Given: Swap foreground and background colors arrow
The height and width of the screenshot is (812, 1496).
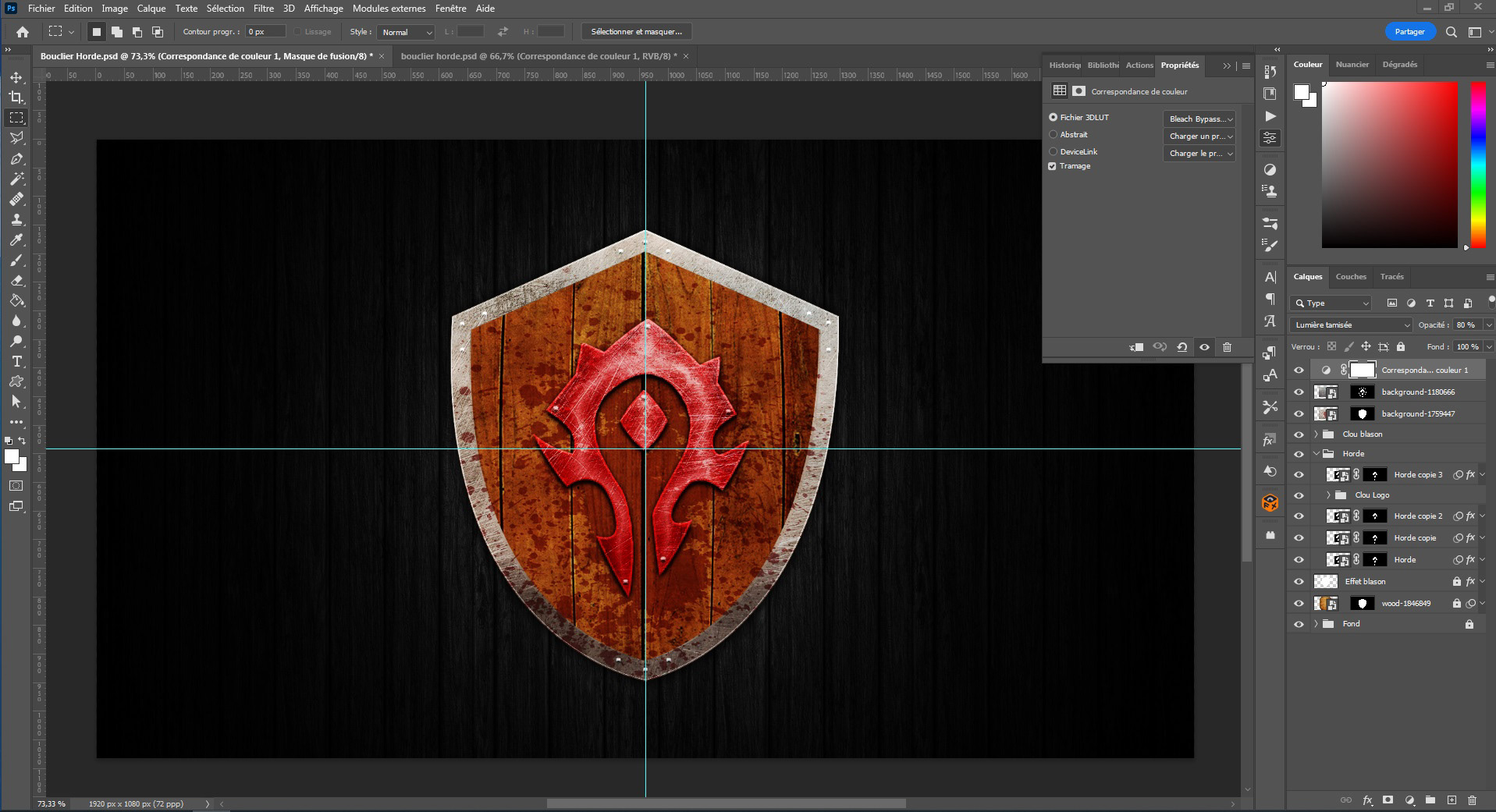Looking at the screenshot, I should (22, 441).
